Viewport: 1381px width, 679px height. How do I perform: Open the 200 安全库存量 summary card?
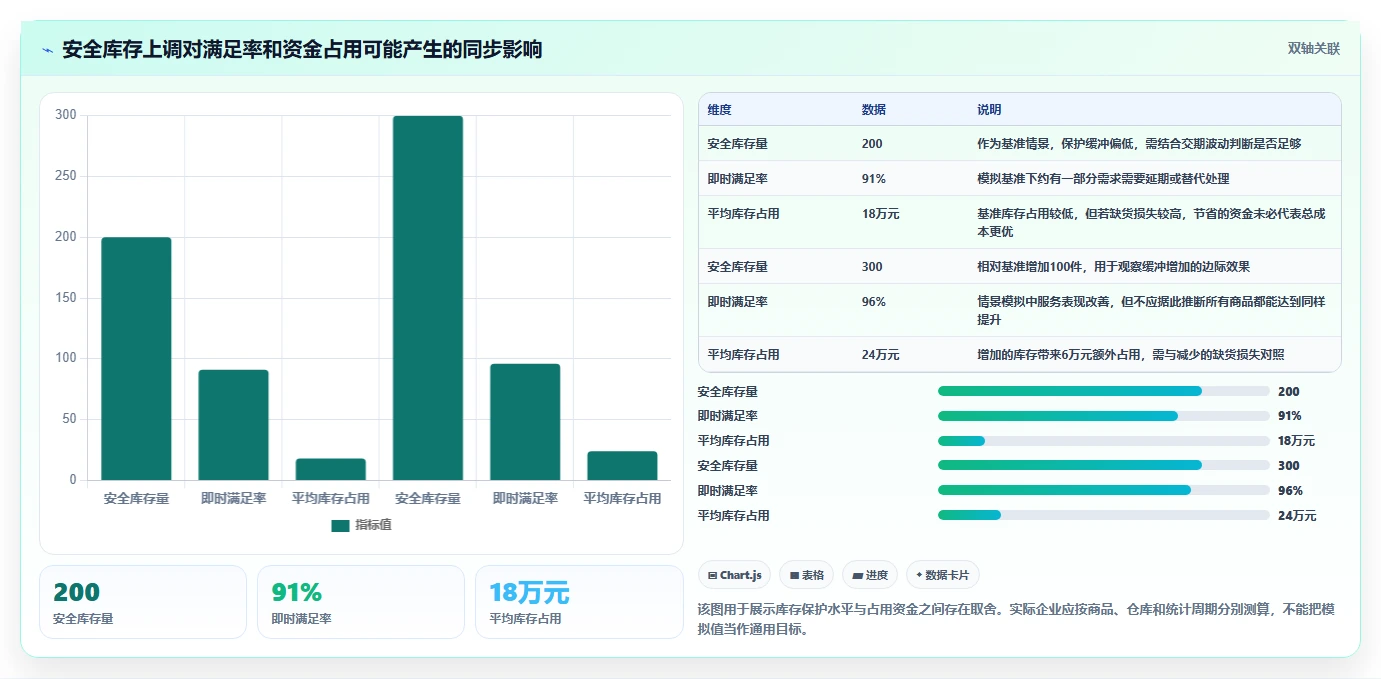coord(143,602)
